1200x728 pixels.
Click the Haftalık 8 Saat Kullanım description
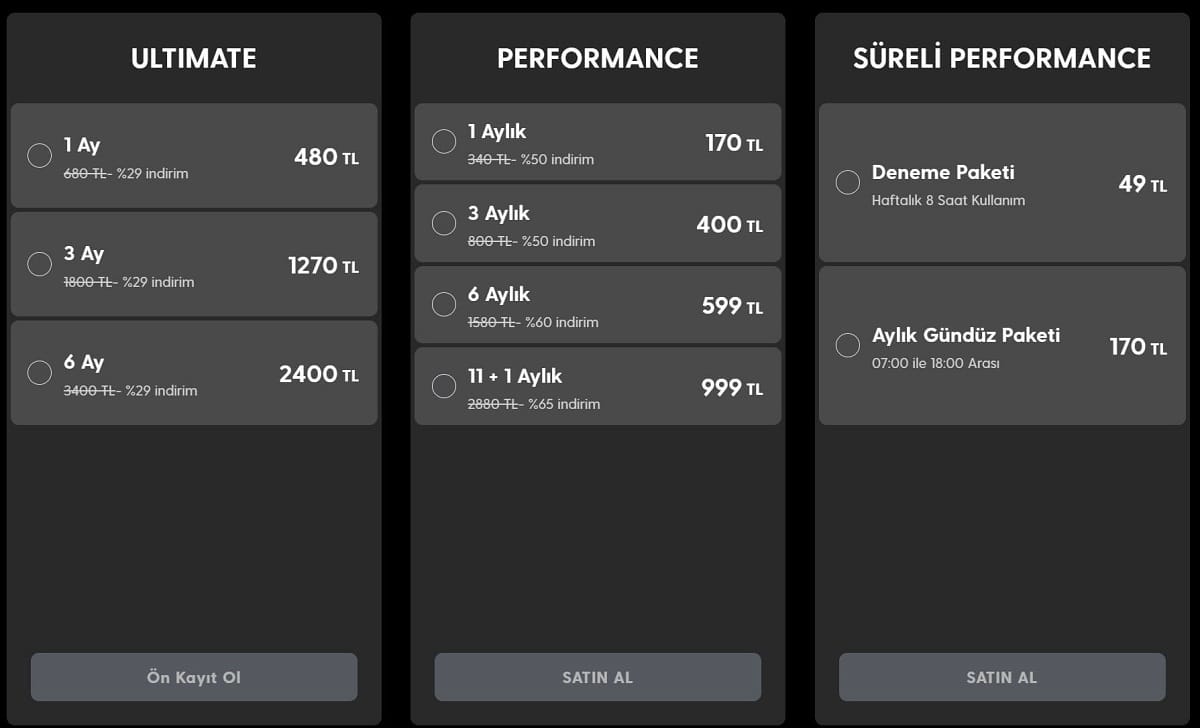948,200
